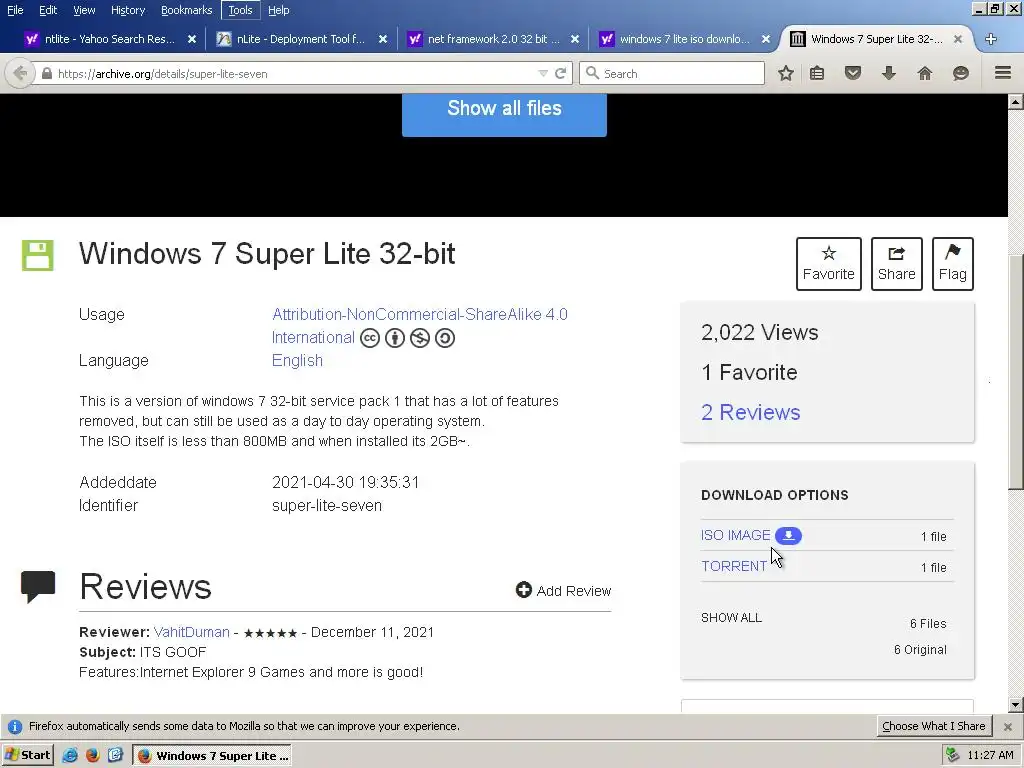Viewport: 1024px width, 768px height.
Task: Open the TORRENT download link
Action: pos(734,566)
